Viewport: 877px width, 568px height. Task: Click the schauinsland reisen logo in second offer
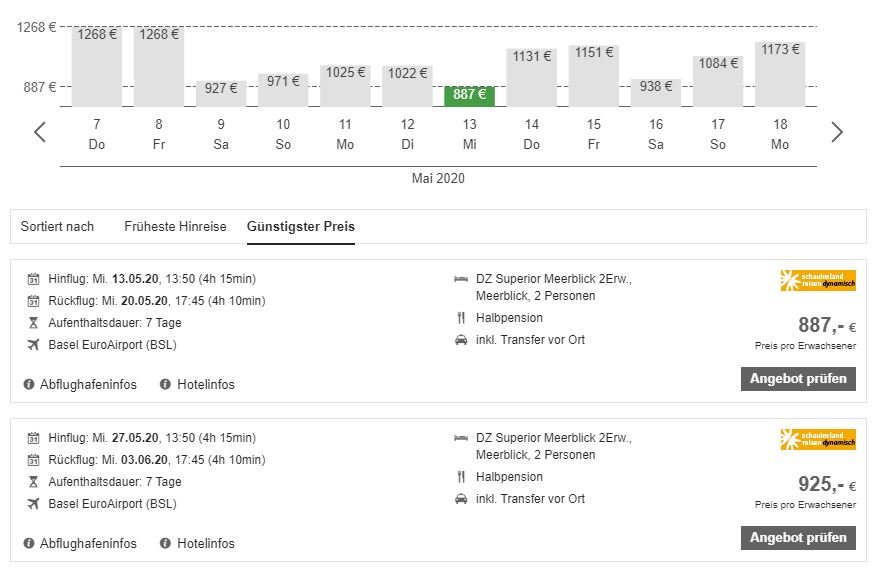[818, 440]
